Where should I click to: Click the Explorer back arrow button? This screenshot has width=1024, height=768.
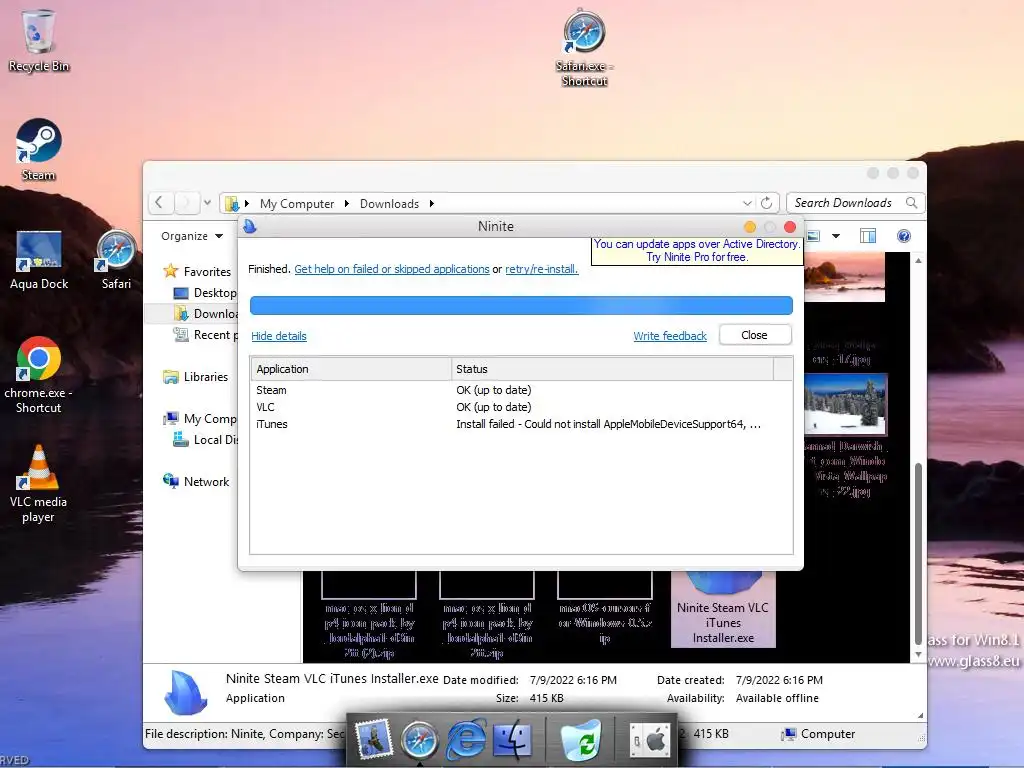coord(159,202)
